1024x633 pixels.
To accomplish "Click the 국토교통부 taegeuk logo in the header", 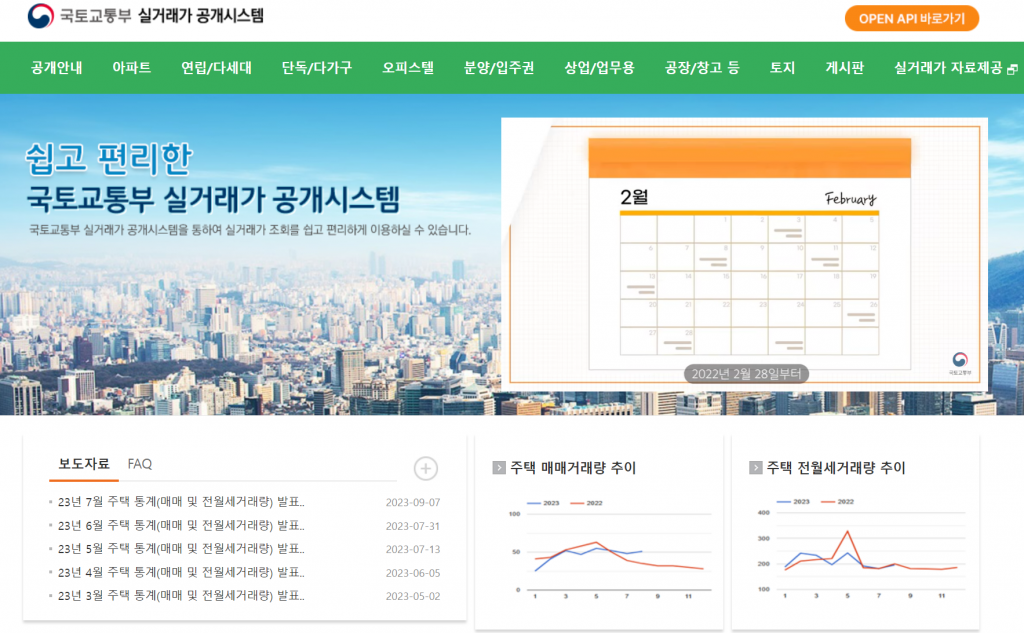I will click(x=40, y=16).
